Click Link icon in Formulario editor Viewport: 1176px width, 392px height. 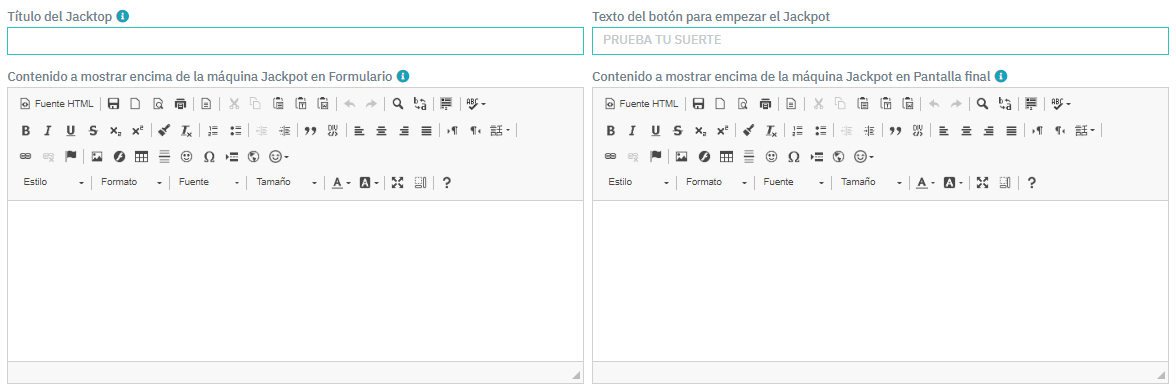click(26, 157)
